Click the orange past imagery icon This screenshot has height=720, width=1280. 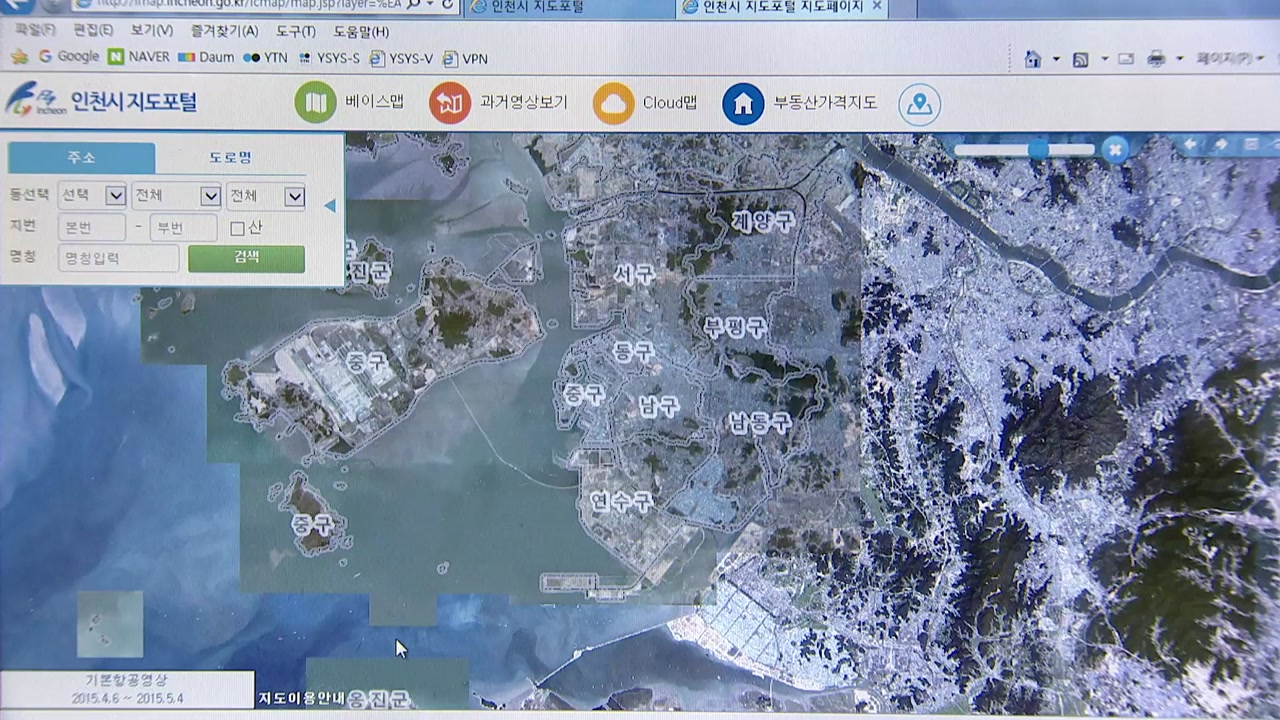(x=450, y=103)
